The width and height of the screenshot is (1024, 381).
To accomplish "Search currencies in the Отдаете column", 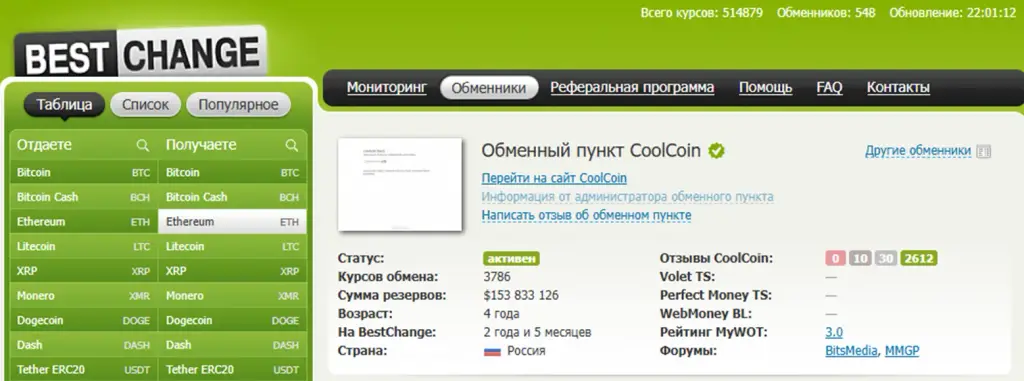I will (x=142, y=145).
